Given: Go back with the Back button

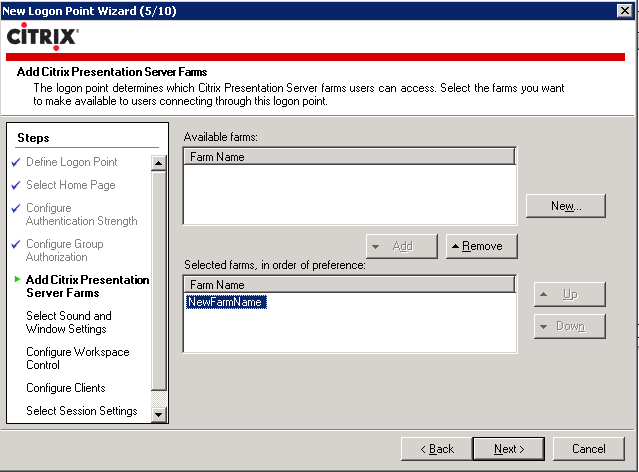Looking at the screenshot, I should click(x=437, y=449).
